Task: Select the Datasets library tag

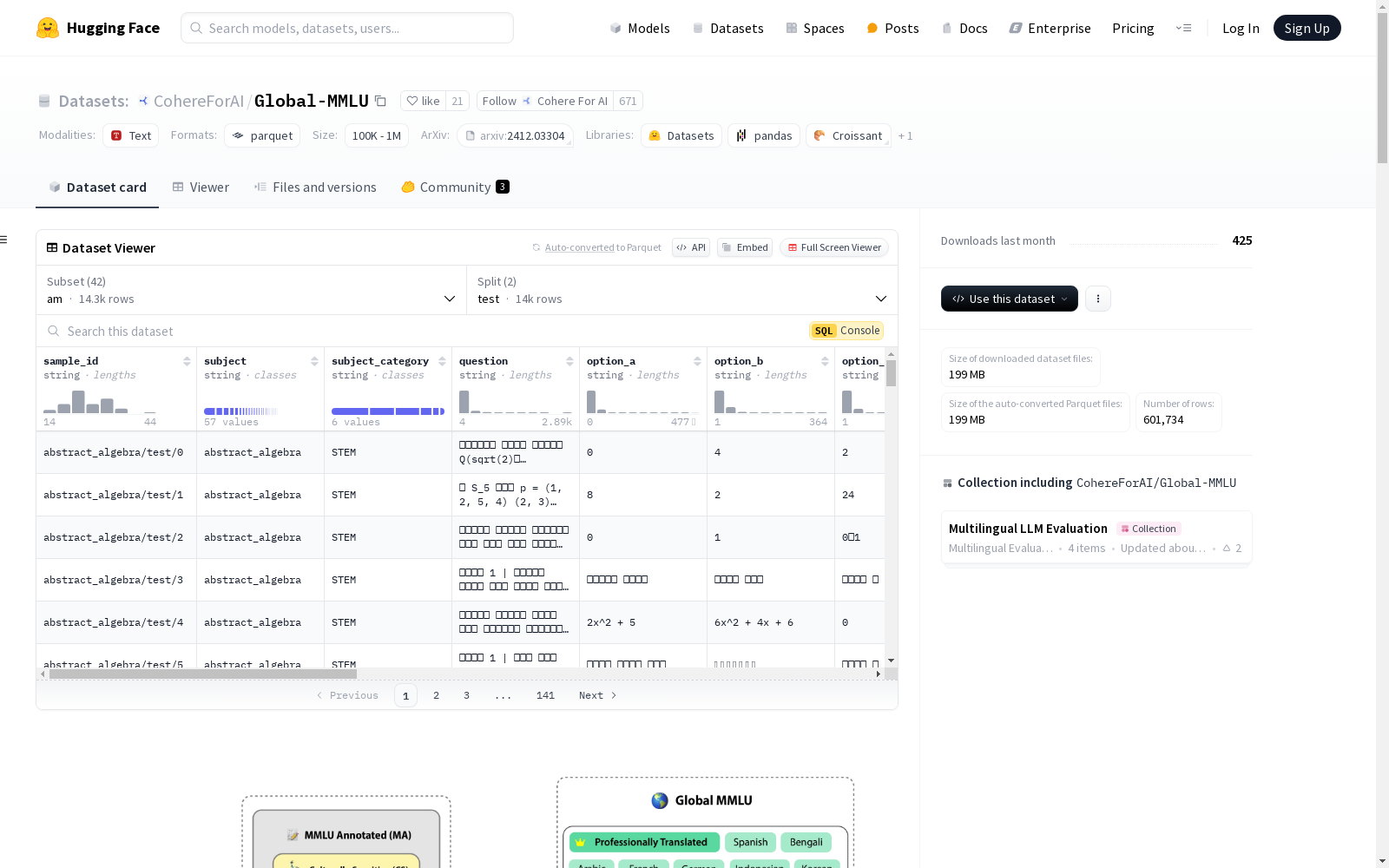Action: point(681,135)
